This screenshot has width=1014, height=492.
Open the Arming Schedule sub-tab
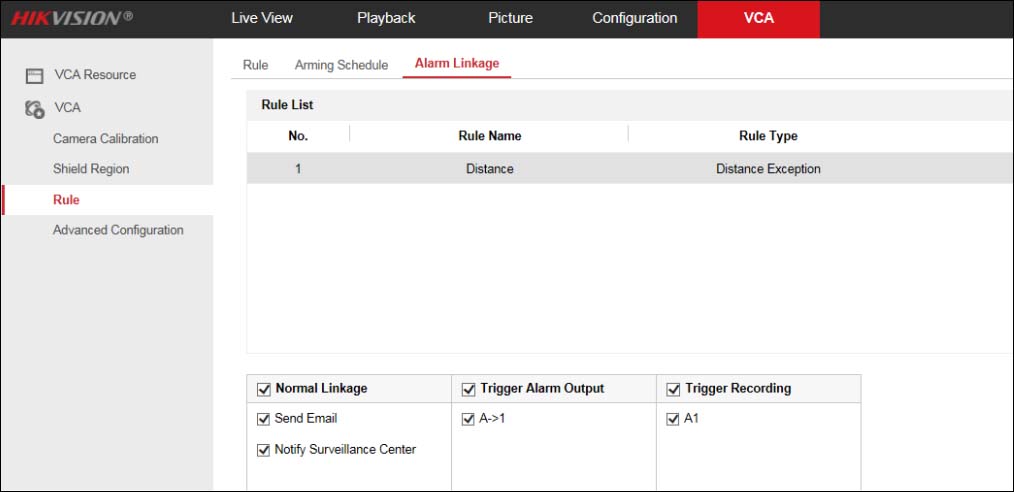pyautogui.click(x=341, y=65)
